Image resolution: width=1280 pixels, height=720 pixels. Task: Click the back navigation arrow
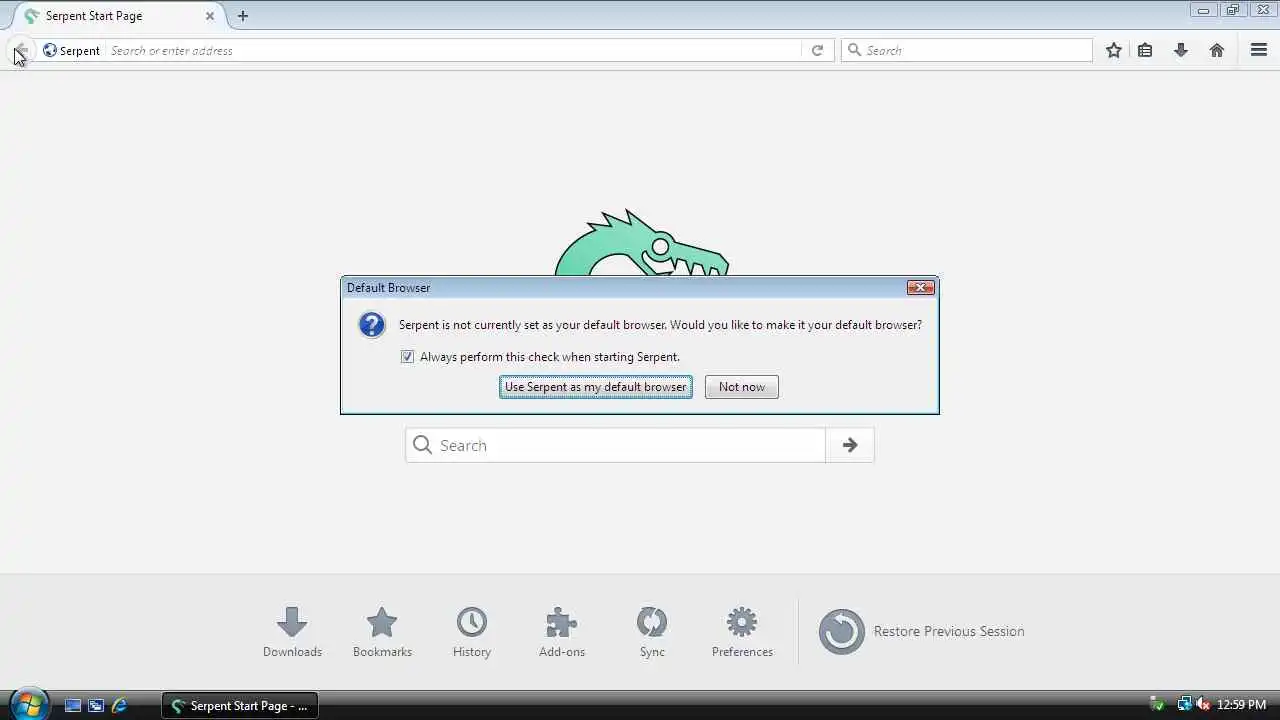[x=20, y=50]
